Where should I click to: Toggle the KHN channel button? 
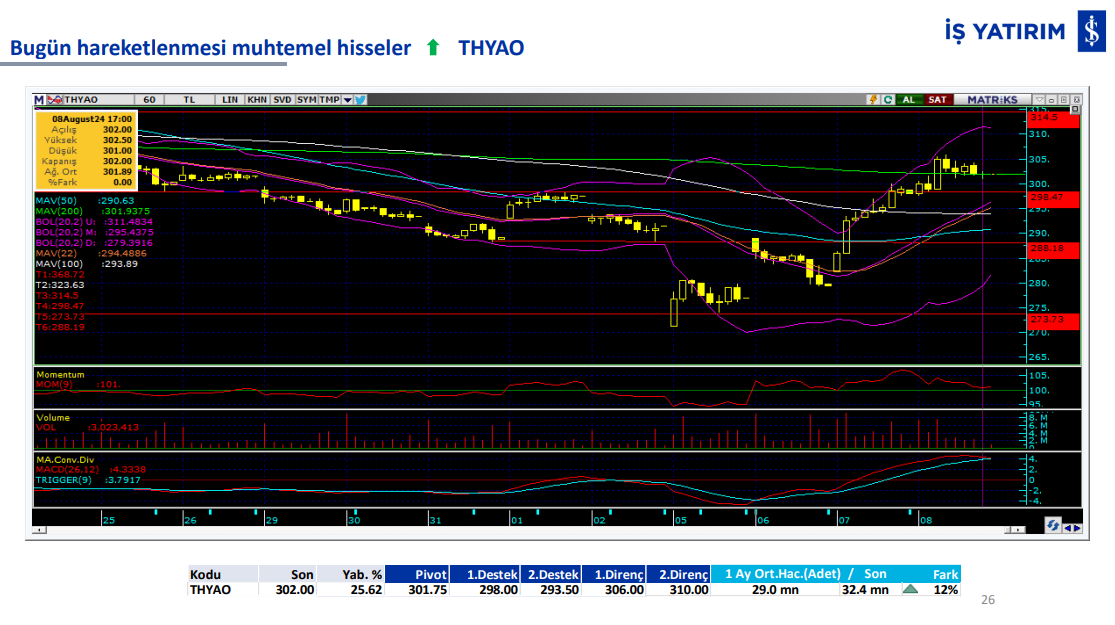point(257,100)
